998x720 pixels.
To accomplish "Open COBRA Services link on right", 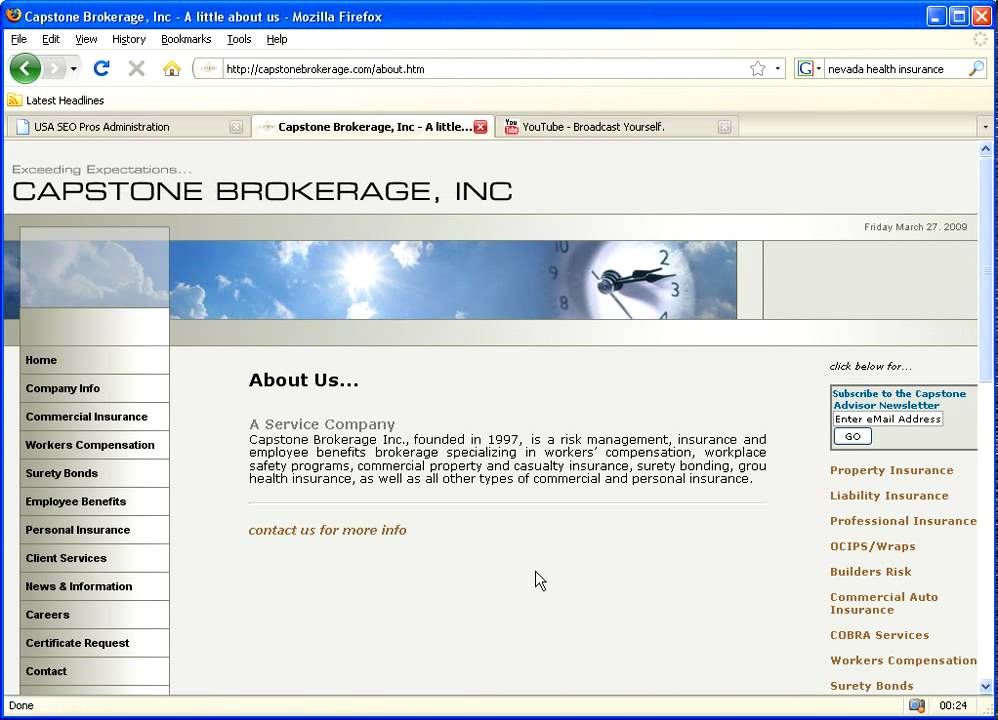I will [x=879, y=635].
